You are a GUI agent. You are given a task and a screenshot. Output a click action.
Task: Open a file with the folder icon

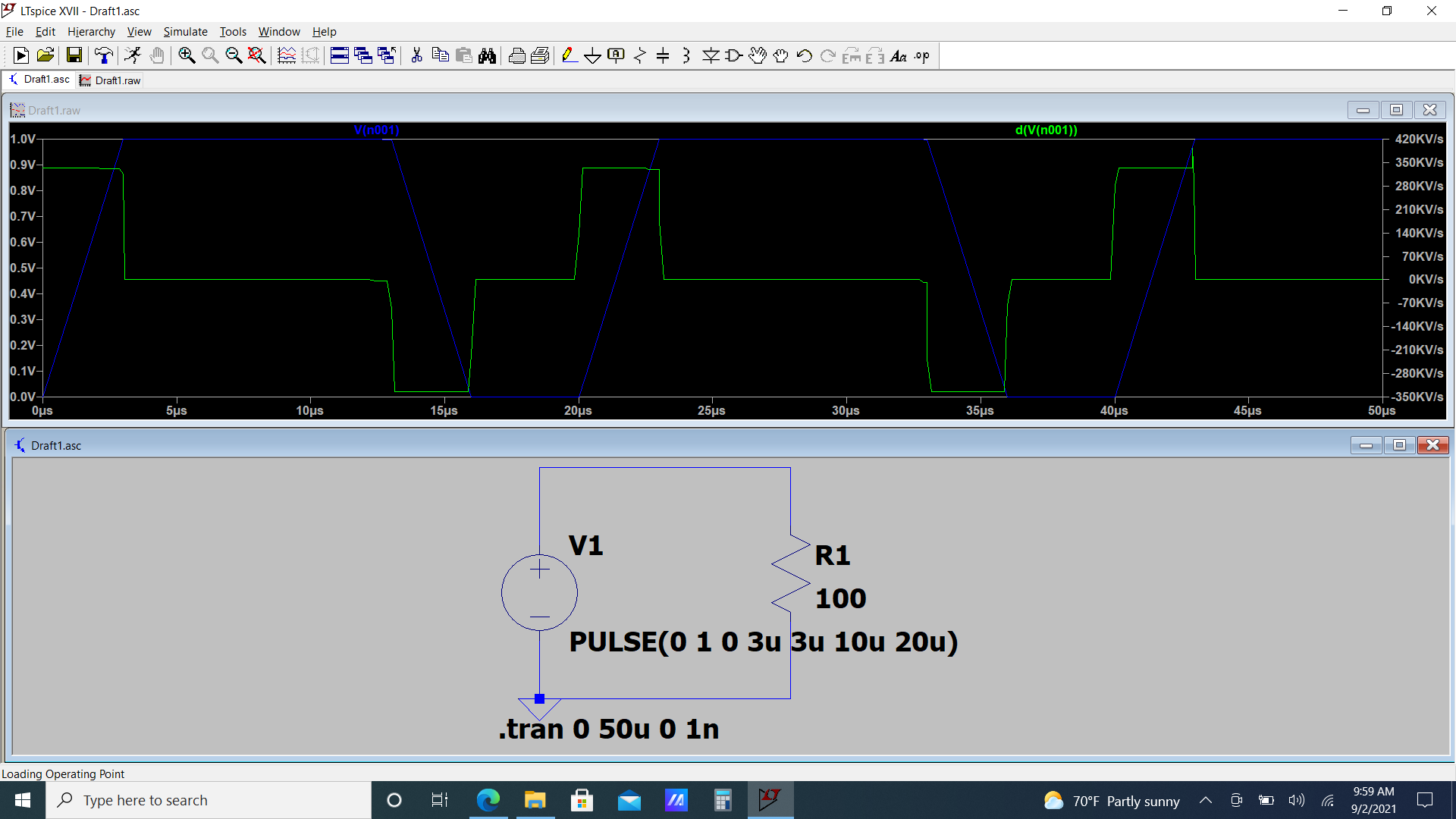coord(45,55)
